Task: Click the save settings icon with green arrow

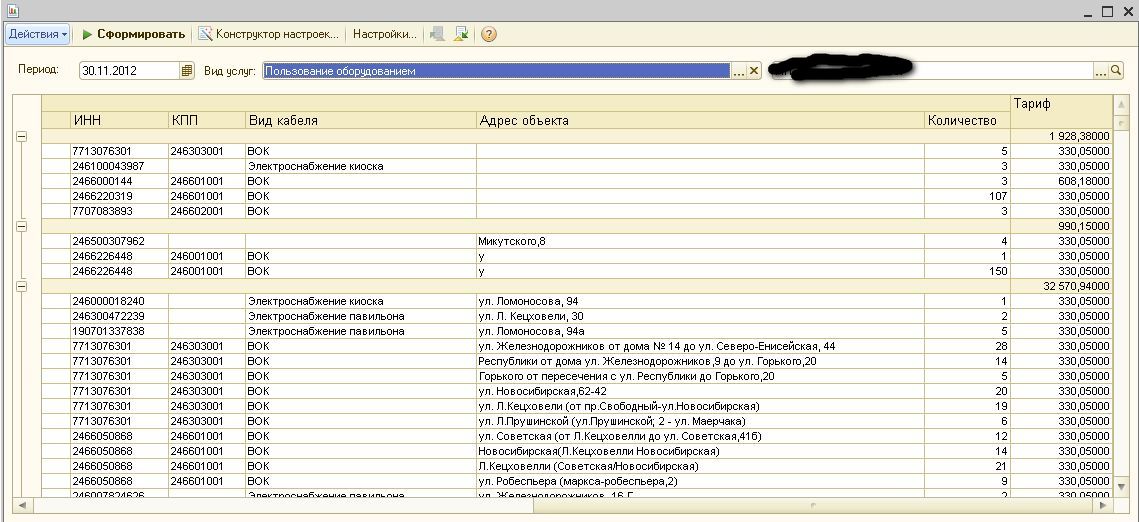Action: pyautogui.click(x=461, y=34)
